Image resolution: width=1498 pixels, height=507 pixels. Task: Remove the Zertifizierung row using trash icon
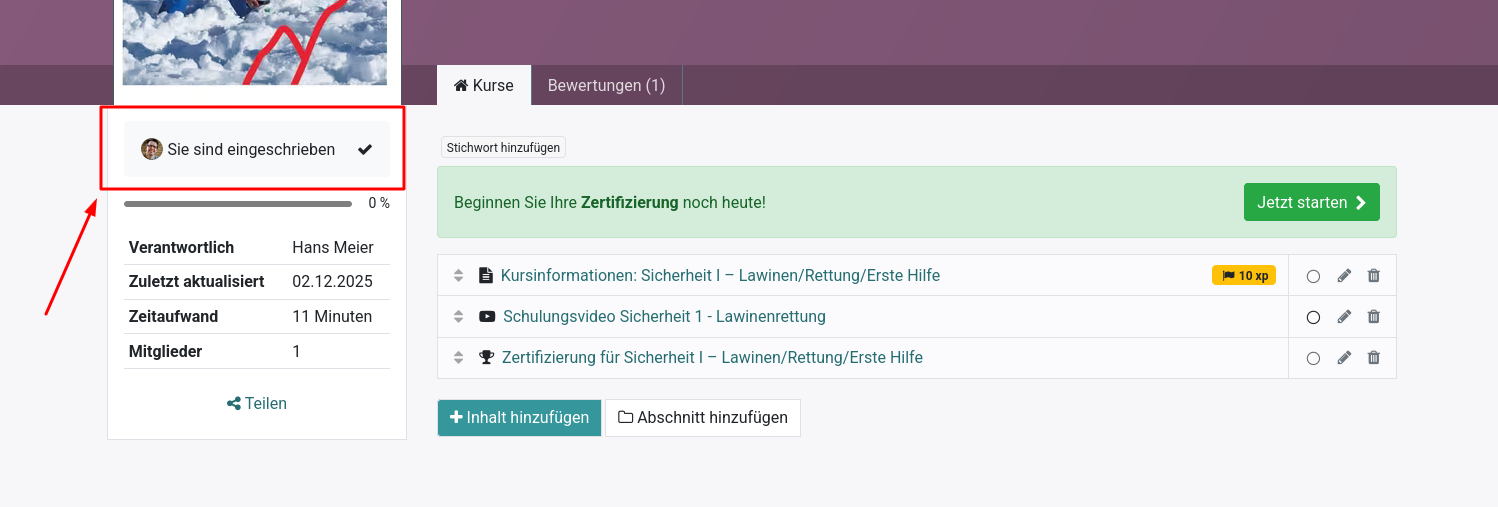[x=1374, y=358]
